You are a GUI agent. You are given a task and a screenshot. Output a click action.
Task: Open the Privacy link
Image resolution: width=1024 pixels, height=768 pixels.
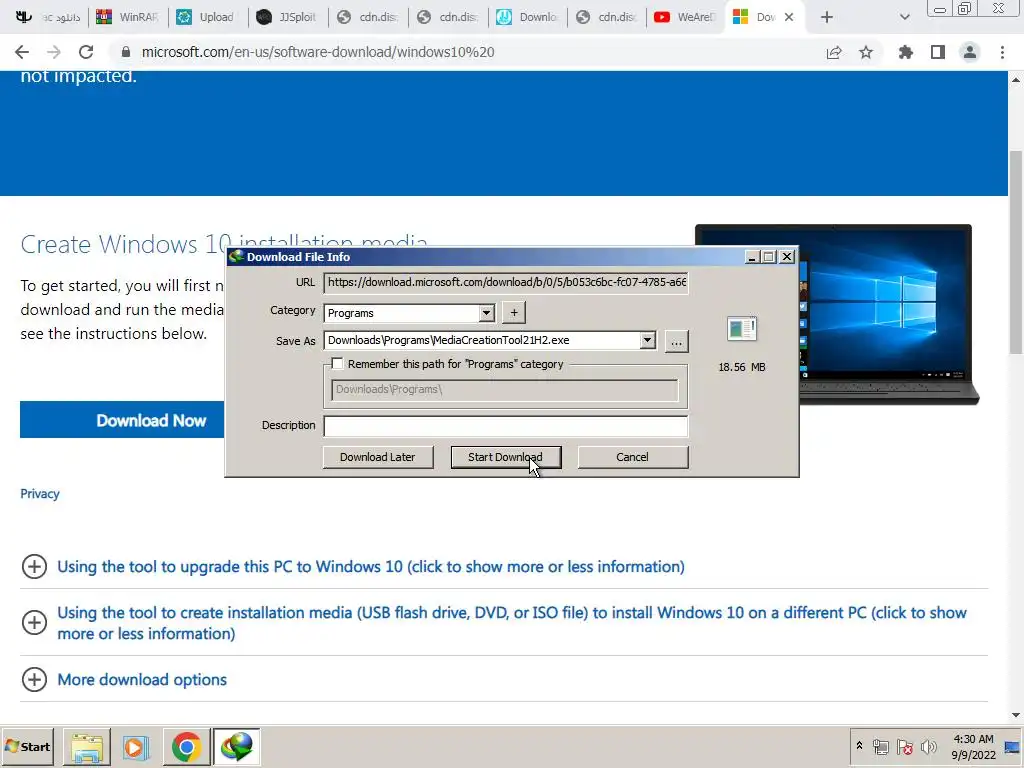pos(40,494)
